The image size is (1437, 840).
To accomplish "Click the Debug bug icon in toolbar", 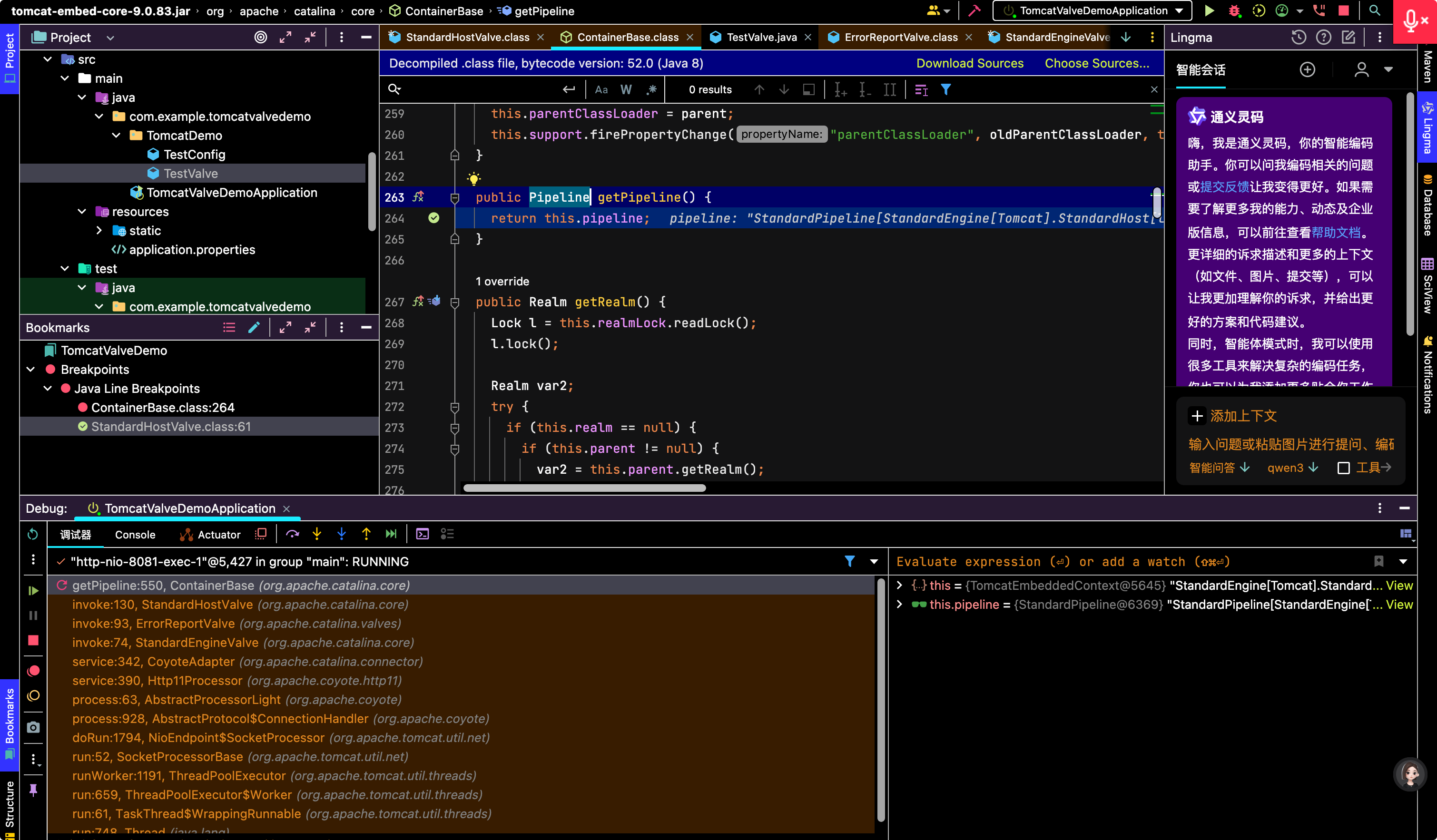I will coord(1234,11).
